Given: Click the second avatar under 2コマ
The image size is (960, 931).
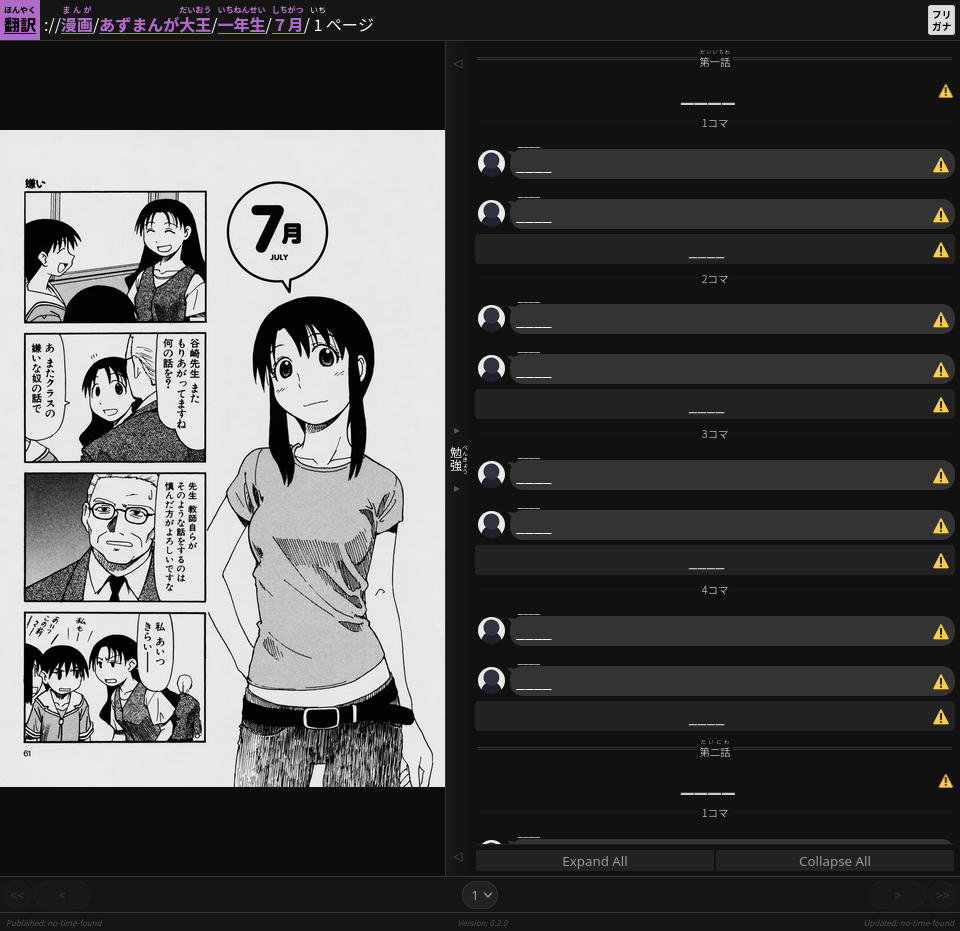Looking at the screenshot, I should [x=491, y=368].
